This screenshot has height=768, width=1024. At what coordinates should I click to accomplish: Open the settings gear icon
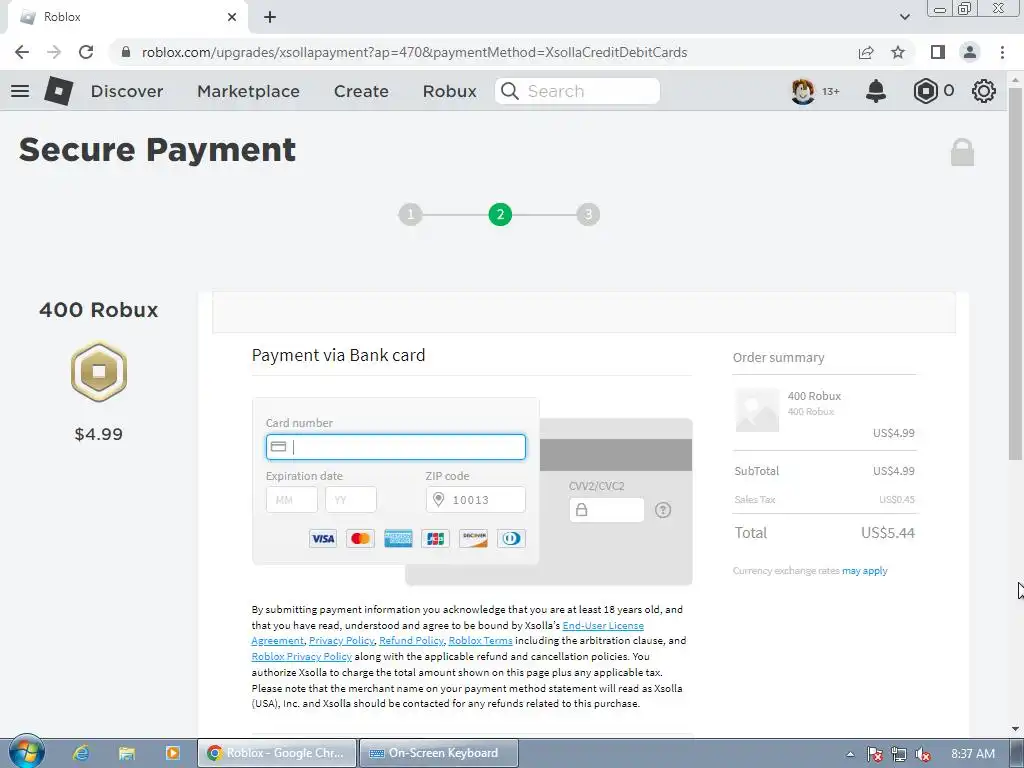pyautogui.click(x=984, y=91)
